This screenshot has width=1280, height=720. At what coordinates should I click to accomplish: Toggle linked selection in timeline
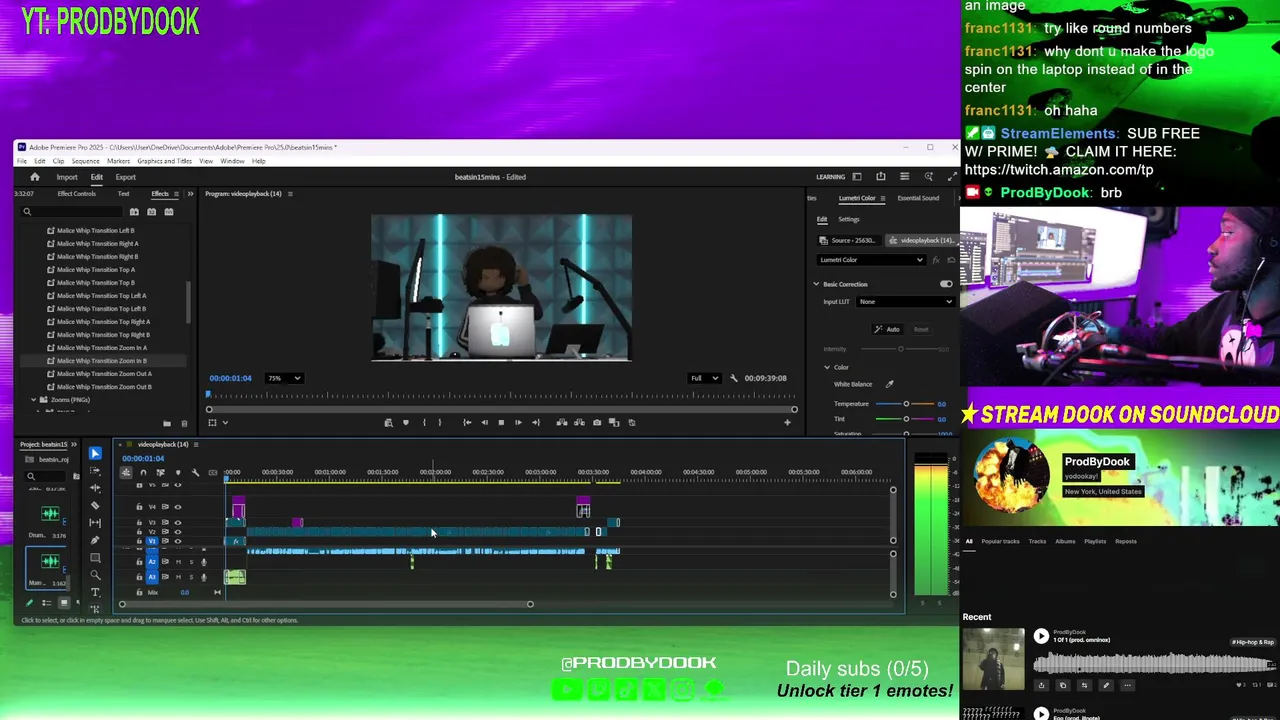[x=160, y=472]
